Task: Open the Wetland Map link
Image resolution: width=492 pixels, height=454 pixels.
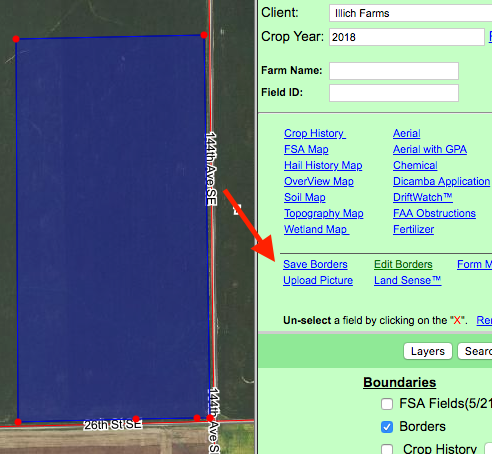Action: 316,229
